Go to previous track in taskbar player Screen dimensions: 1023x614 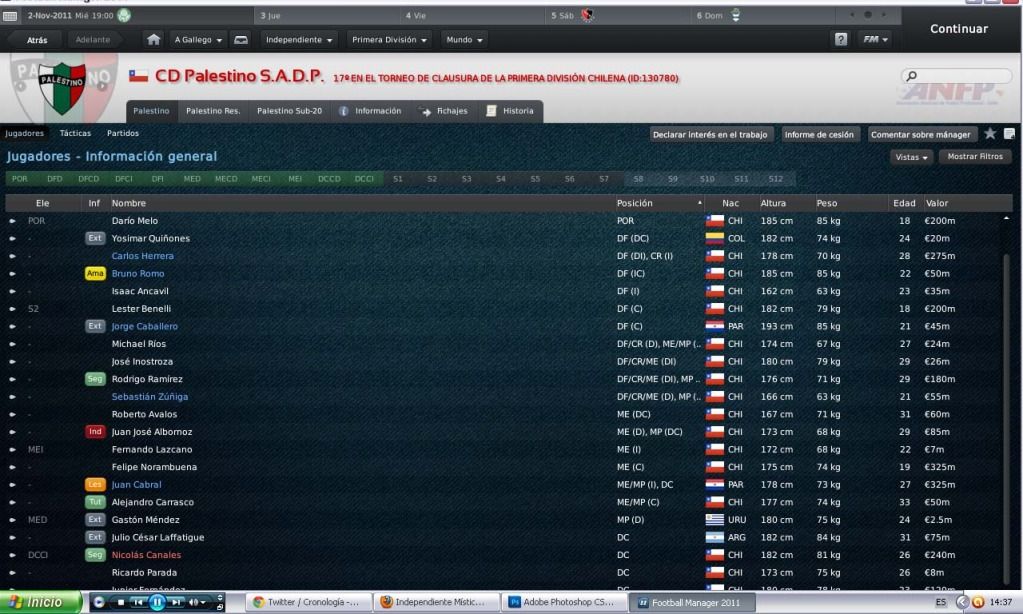point(138,602)
